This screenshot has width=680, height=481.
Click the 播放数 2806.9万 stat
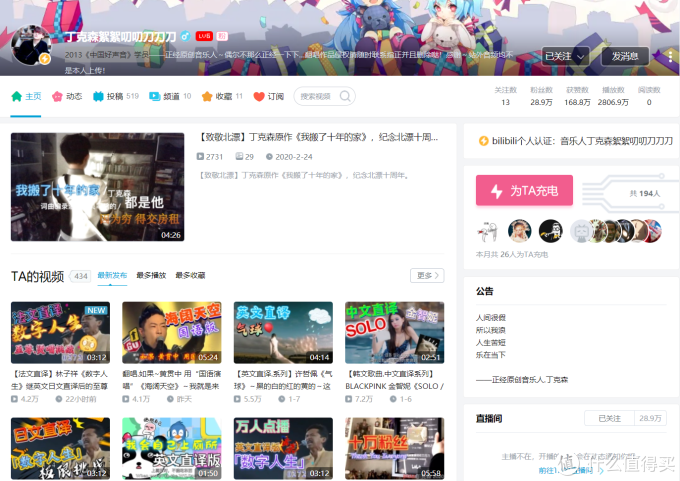click(613, 96)
